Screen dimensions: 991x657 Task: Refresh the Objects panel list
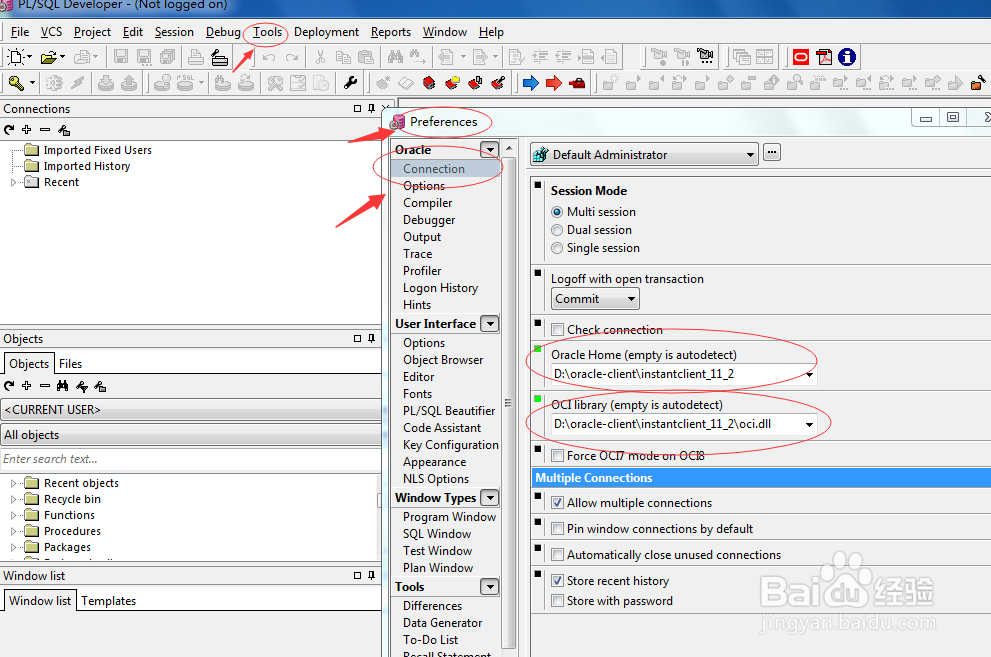[x=9, y=385]
